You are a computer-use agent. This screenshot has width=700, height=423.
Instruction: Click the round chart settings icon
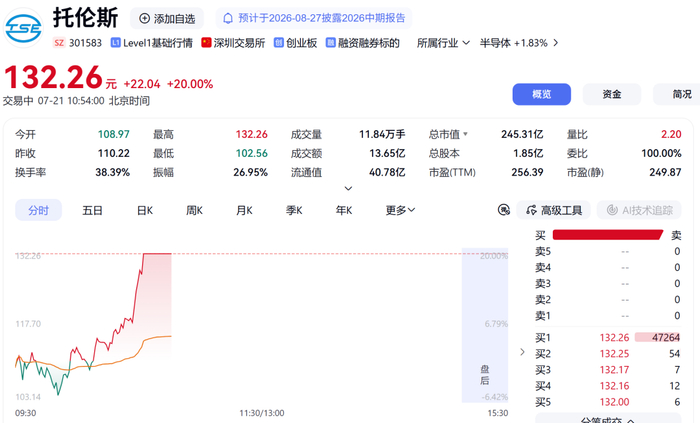pos(504,210)
